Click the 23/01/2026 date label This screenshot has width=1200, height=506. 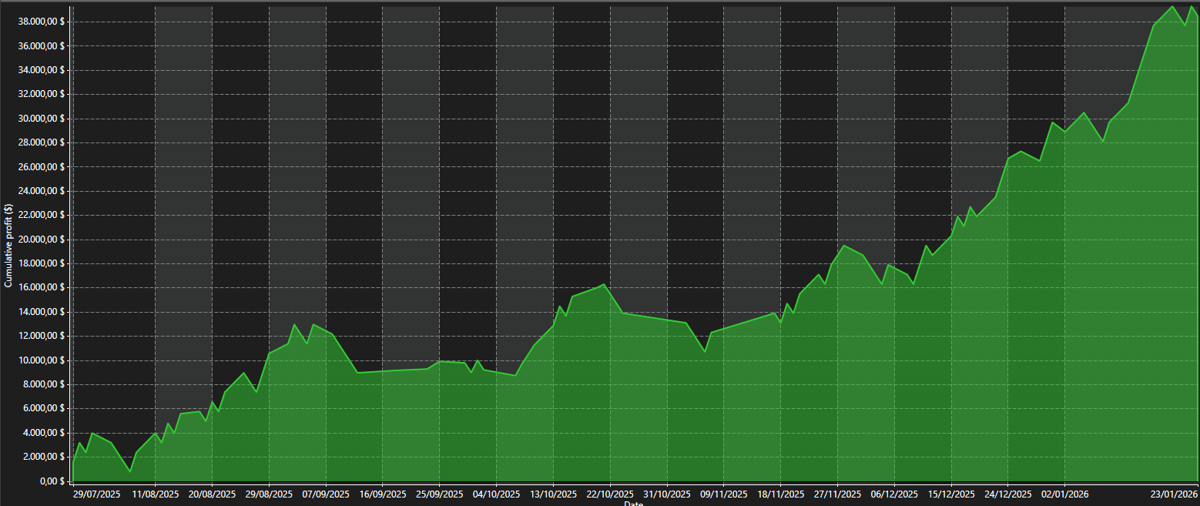(x=1174, y=493)
